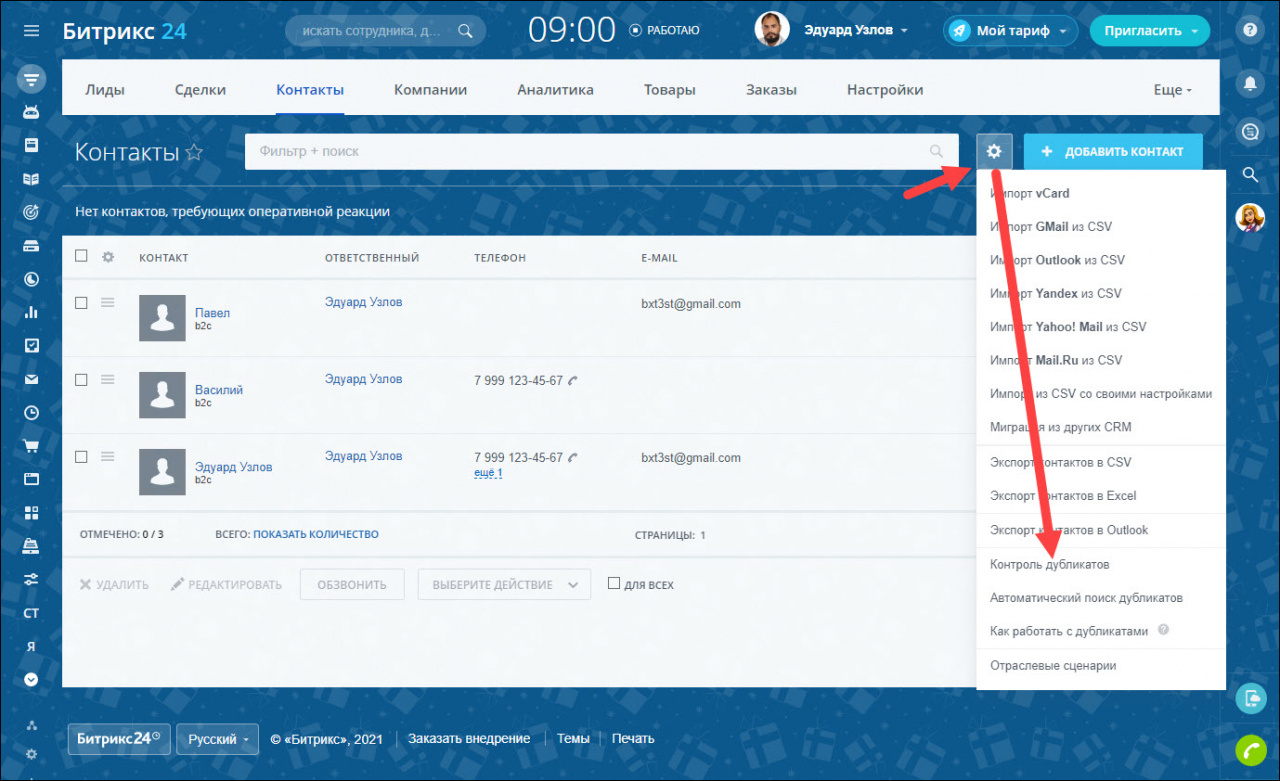Check the checkbox for Эдуард Узлов contact

(81, 456)
